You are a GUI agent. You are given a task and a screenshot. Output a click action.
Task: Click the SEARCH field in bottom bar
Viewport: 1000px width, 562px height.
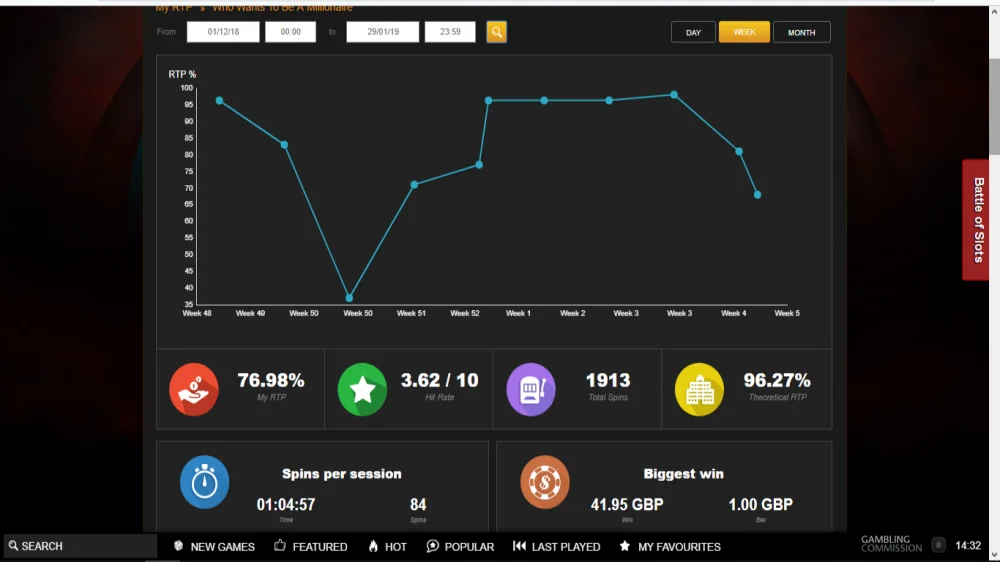(x=80, y=546)
